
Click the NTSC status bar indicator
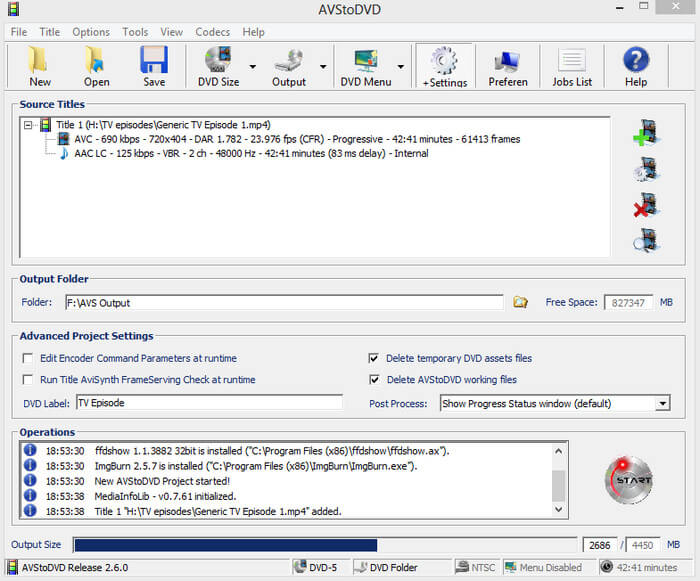pyautogui.click(x=475, y=567)
